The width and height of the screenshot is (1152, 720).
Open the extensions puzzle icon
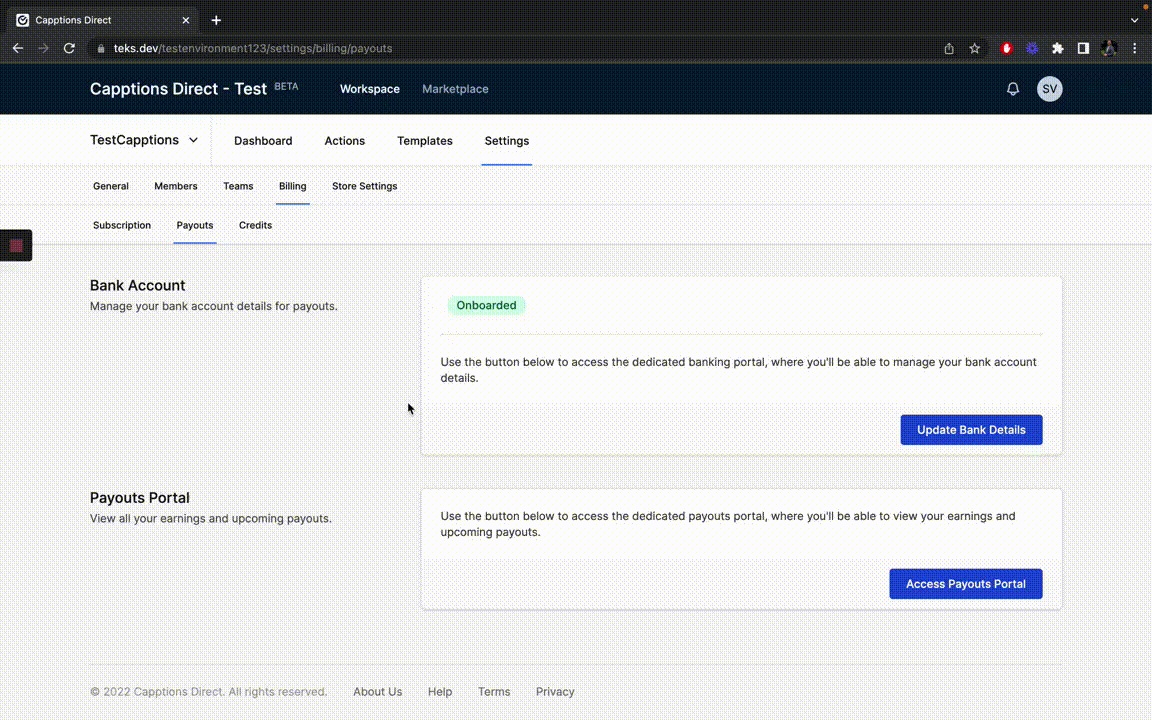[x=1058, y=48]
